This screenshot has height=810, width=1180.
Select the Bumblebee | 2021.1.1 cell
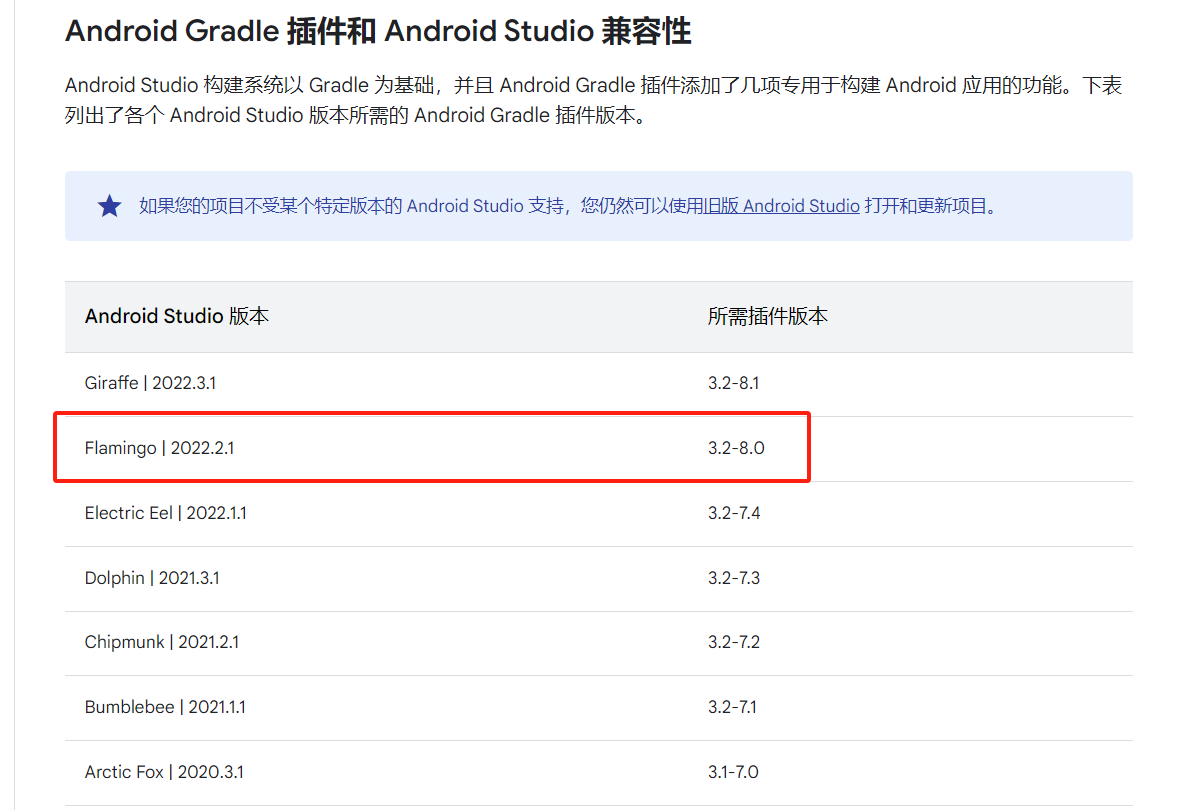[165, 707]
